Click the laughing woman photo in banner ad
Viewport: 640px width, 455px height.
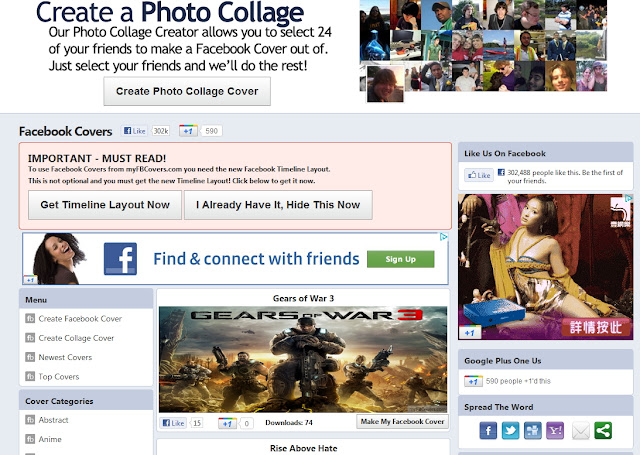coord(59,258)
